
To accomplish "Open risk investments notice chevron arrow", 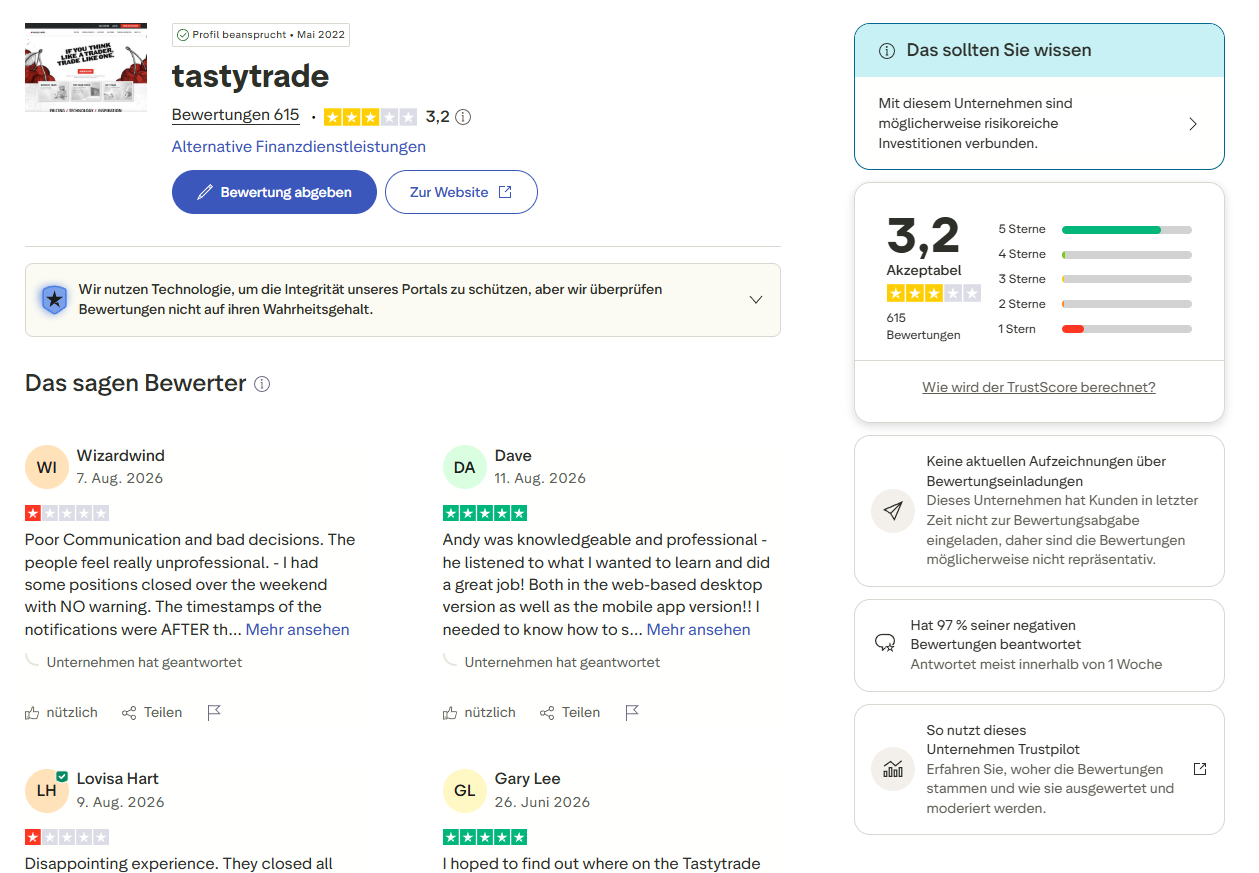I will tap(1193, 124).
